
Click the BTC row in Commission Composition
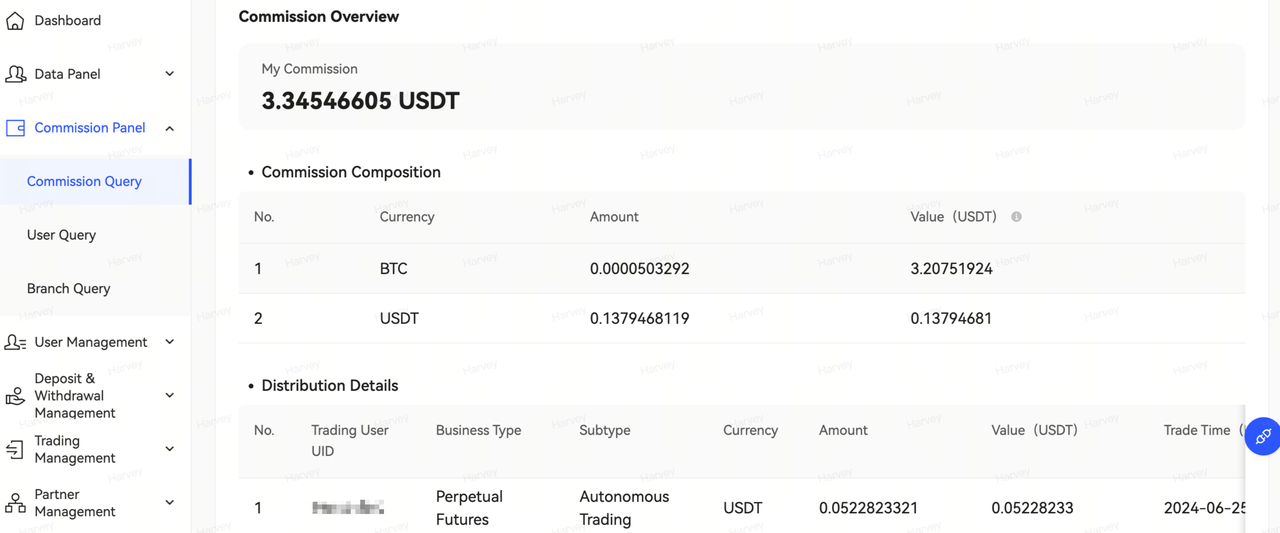pyautogui.click(x=640, y=269)
